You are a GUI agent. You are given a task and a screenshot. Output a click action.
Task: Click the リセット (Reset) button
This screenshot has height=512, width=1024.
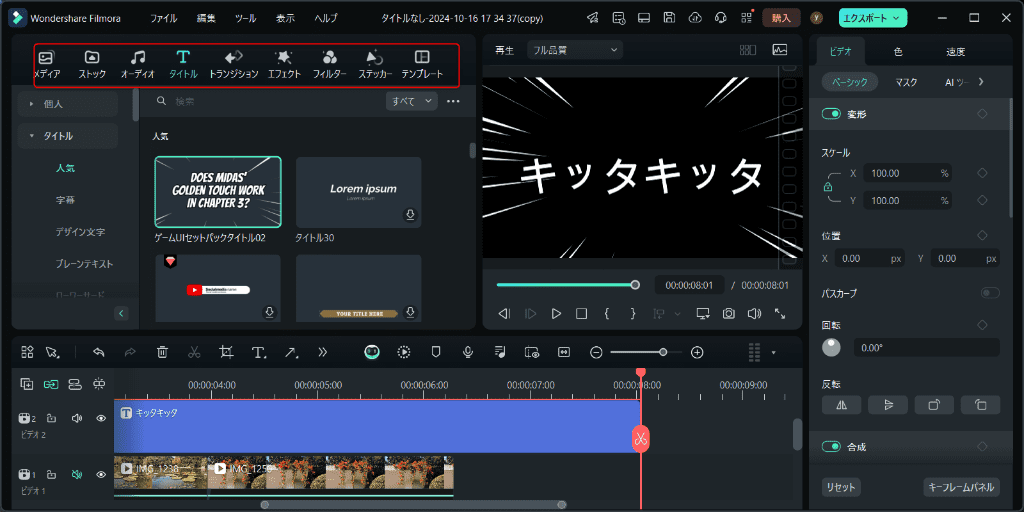tap(841, 487)
